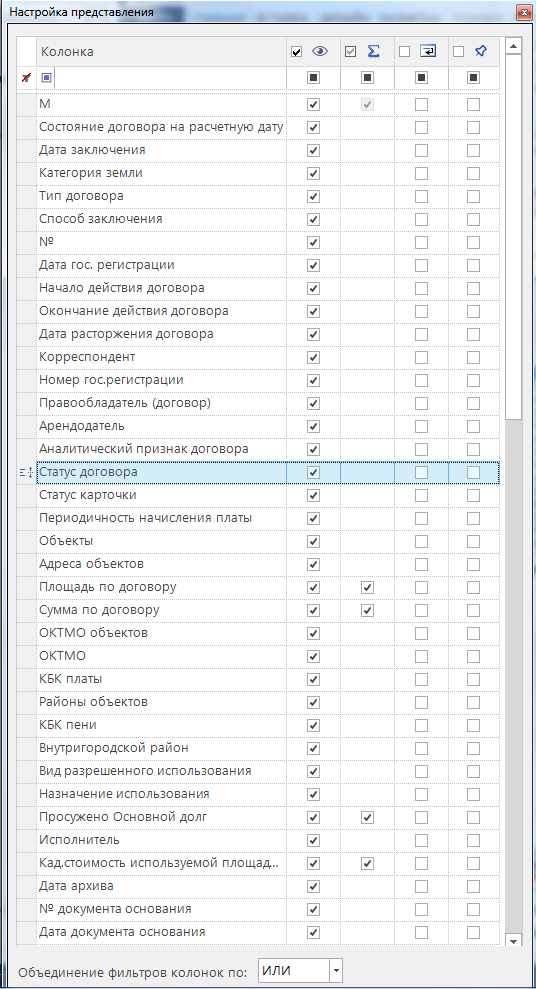Image resolution: width=536 pixels, height=989 pixels.
Task: Toggle the filter box under the eye column
Action: click(x=313, y=78)
